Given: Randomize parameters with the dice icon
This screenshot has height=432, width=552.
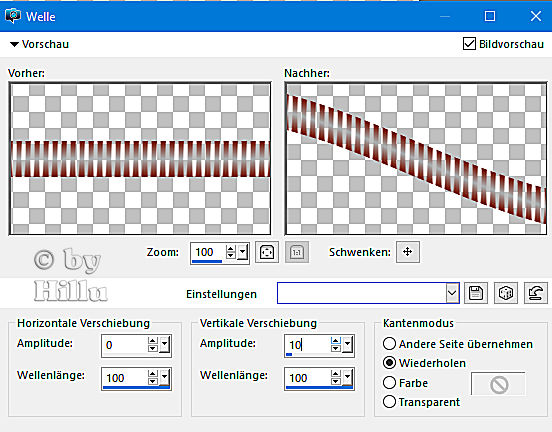Looking at the screenshot, I should pyautogui.click(x=506, y=293).
